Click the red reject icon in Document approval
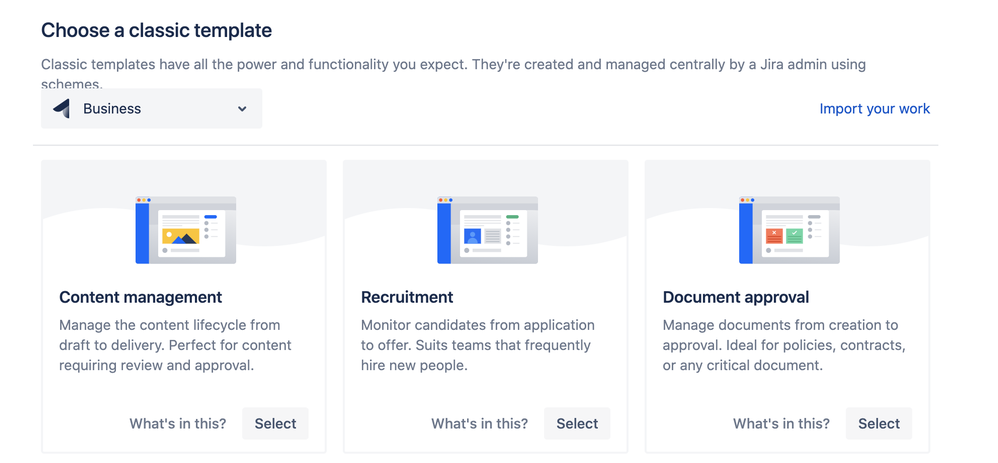This screenshot has width=998, height=463. tap(774, 236)
